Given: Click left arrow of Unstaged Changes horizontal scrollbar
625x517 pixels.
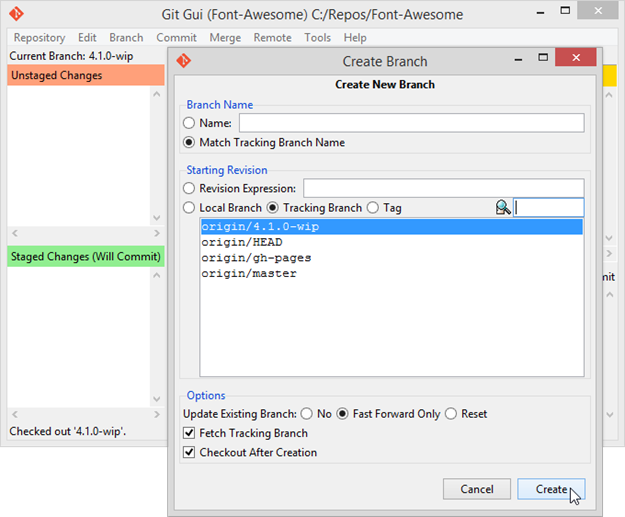Looking at the screenshot, I should (x=15, y=233).
